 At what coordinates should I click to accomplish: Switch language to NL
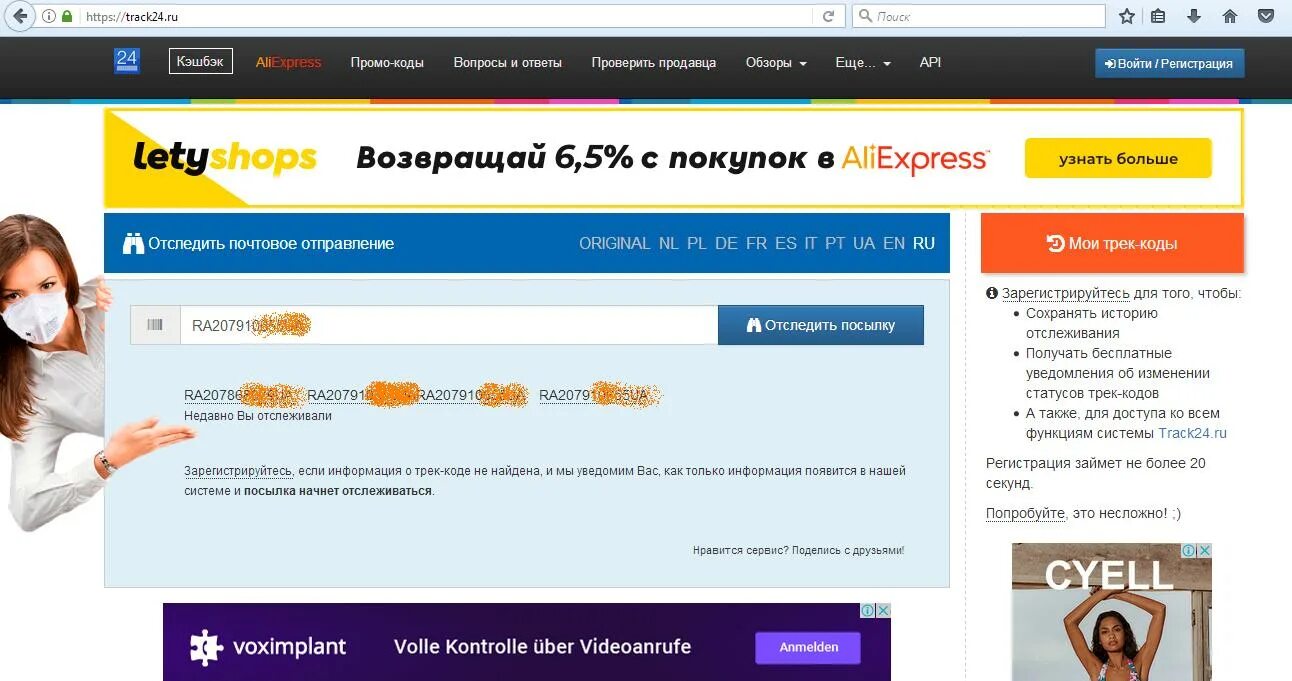(x=668, y=243)
